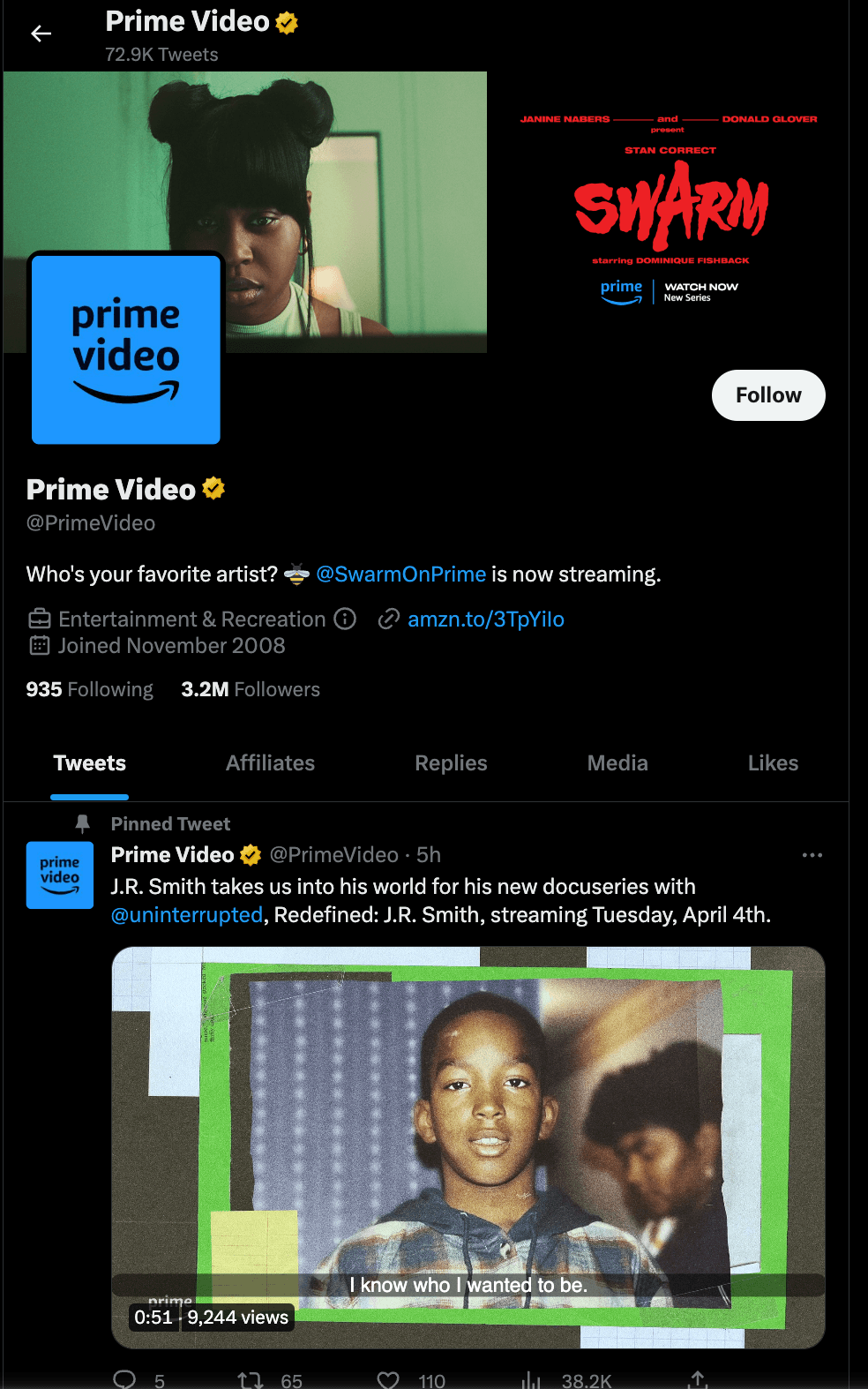Switch to the Replies tab
Image resolution: width=868 pixels, height=1389 pixels.
pos(451,763)
